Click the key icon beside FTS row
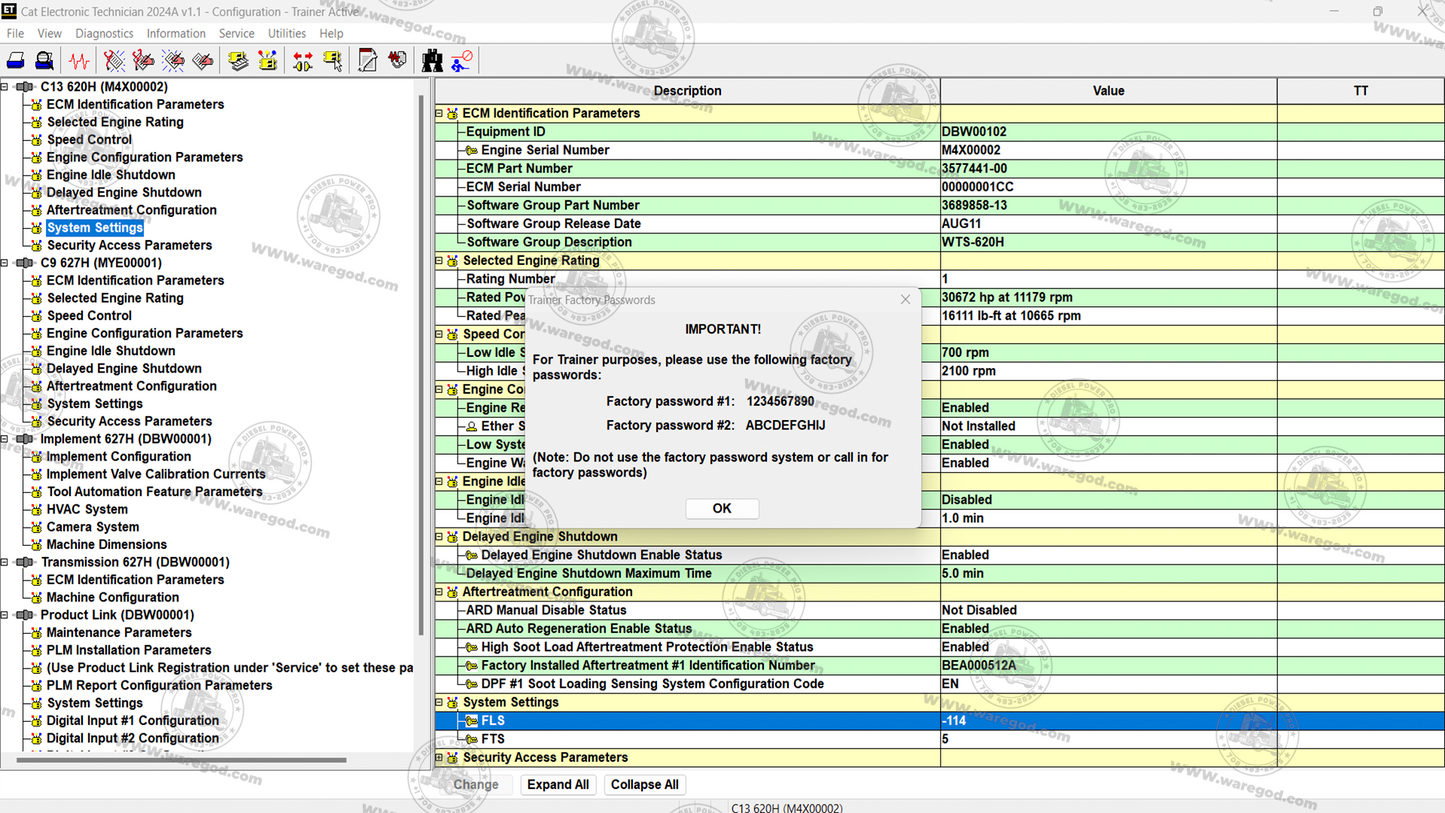Screen dimensions: 1445x813 click(471, 740)
